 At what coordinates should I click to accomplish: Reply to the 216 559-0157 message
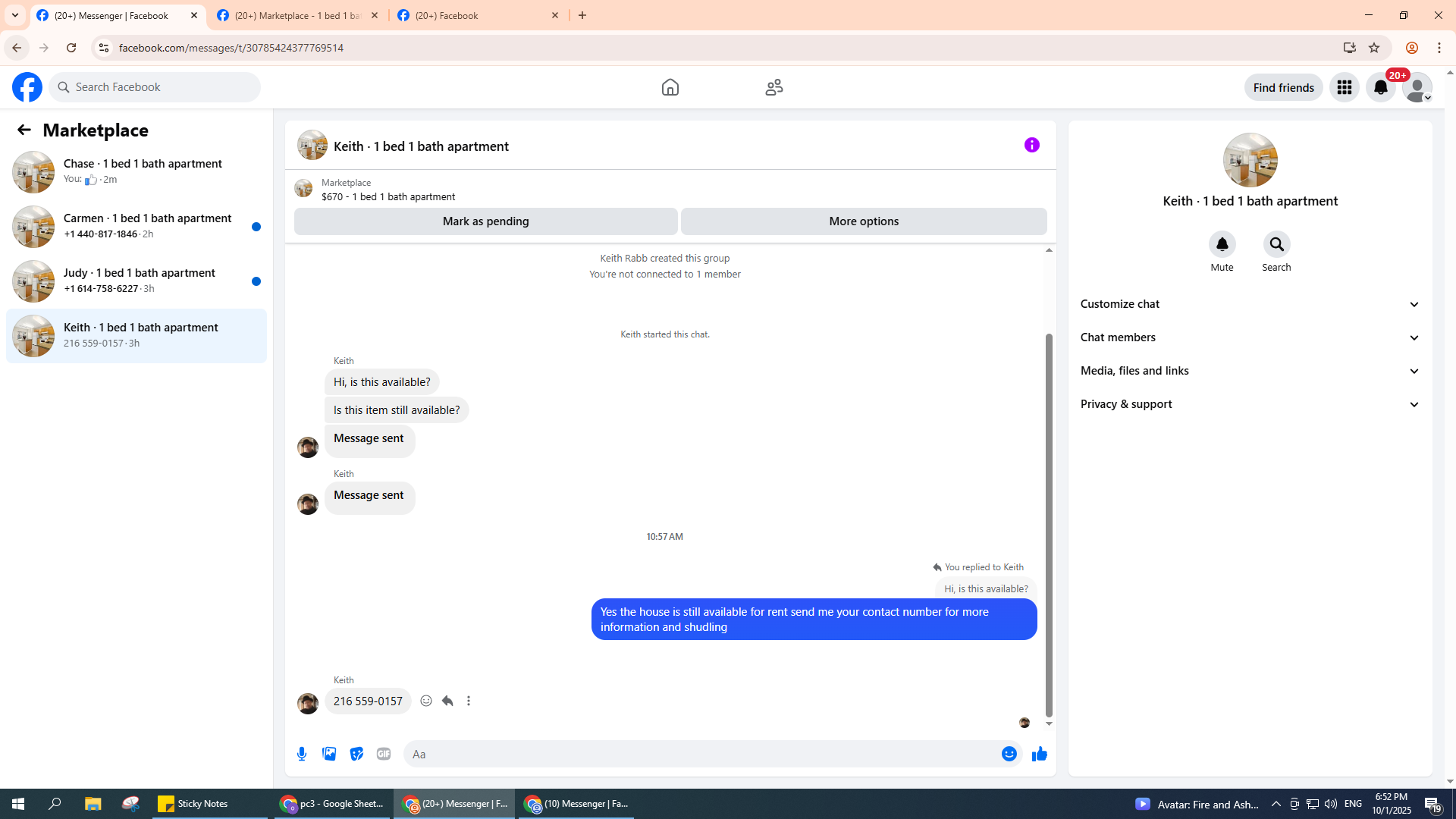[447, 701]
